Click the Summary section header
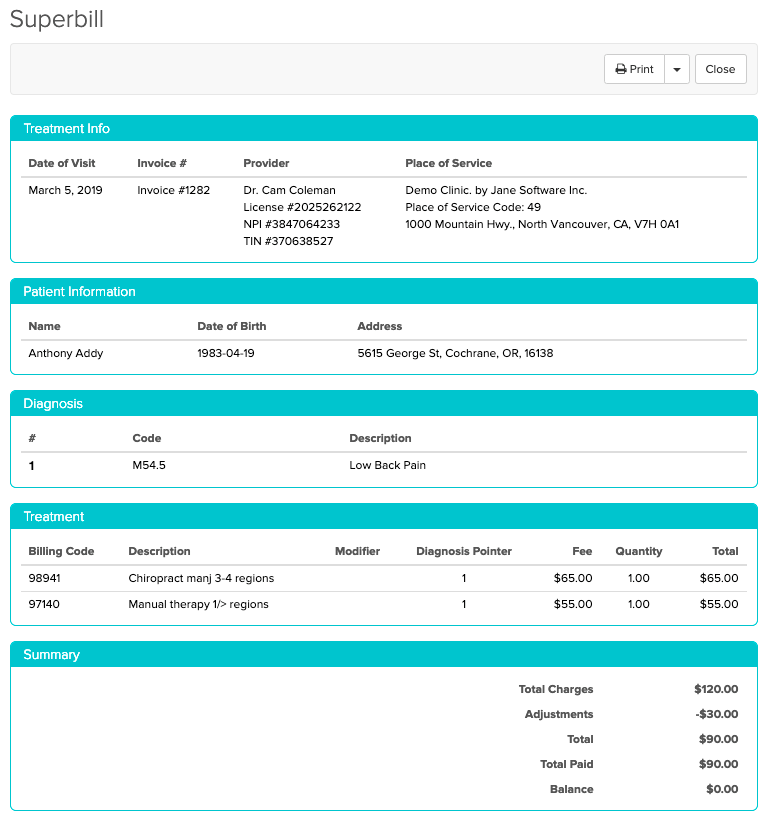The height and width of the screenshot is (824, 770). [x=51, y=655]
